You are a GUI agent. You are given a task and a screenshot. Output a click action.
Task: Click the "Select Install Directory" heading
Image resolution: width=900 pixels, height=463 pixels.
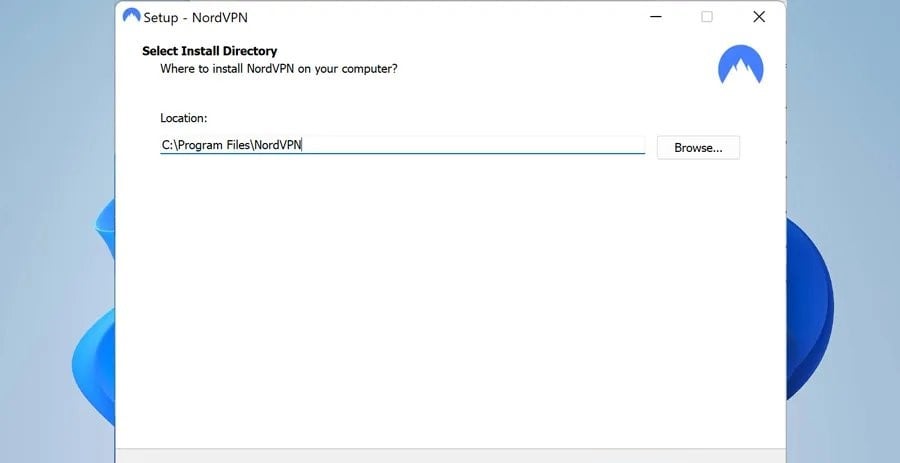(x=210, y=51)
